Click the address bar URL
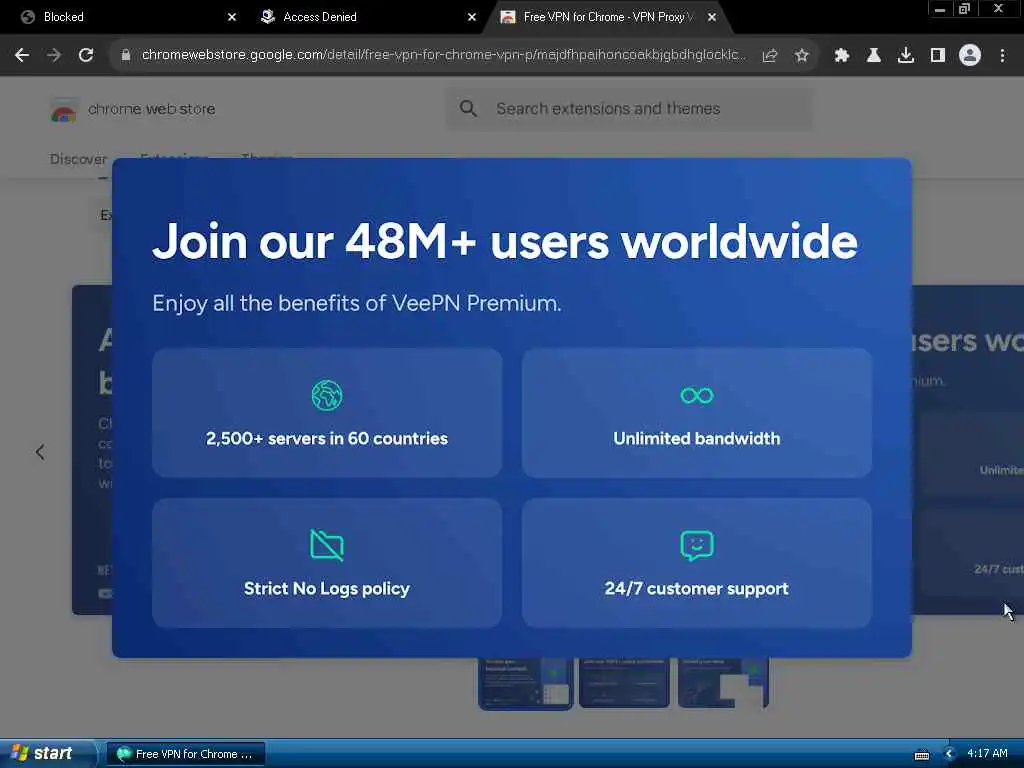Screen dimensions: 1024x768 click(x=443, y=55)
